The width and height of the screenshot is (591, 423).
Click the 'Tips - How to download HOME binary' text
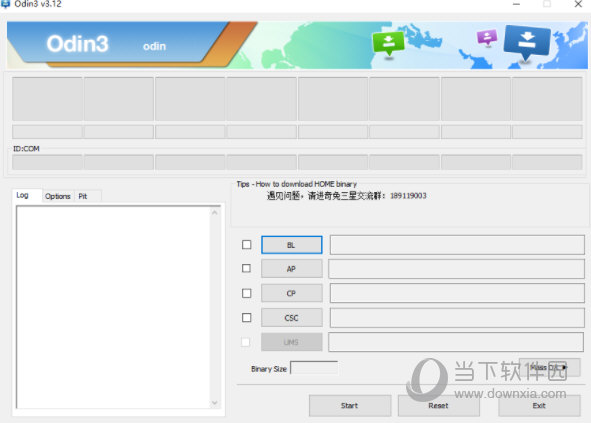tap(297, 184)
